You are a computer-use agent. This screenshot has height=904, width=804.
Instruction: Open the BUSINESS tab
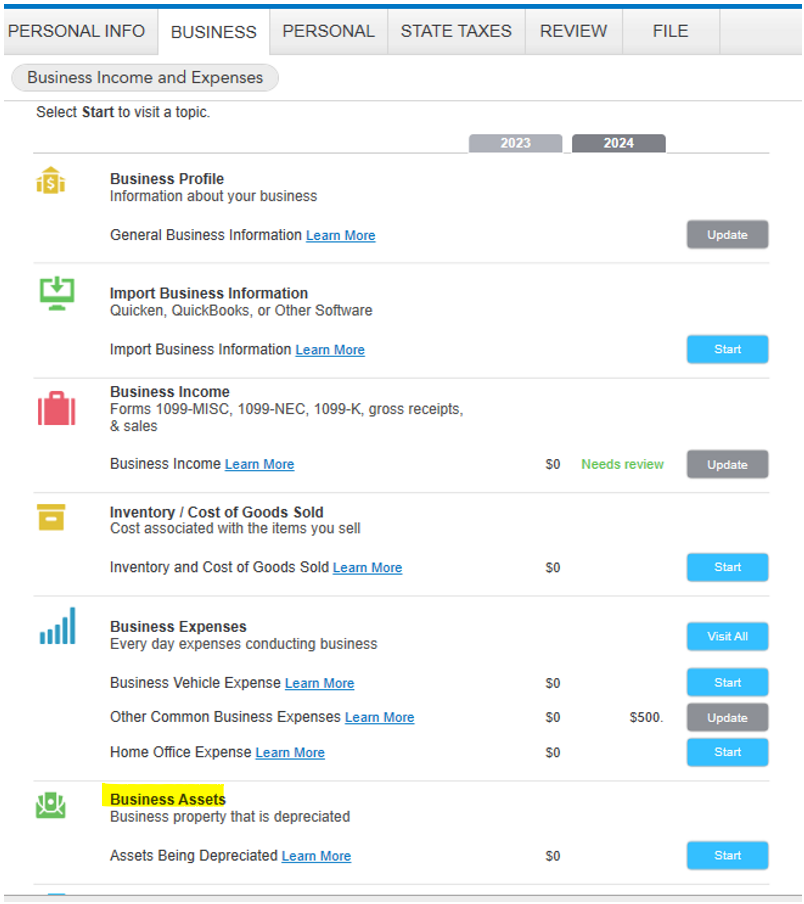pyautogui.click(x=213, y=31)
